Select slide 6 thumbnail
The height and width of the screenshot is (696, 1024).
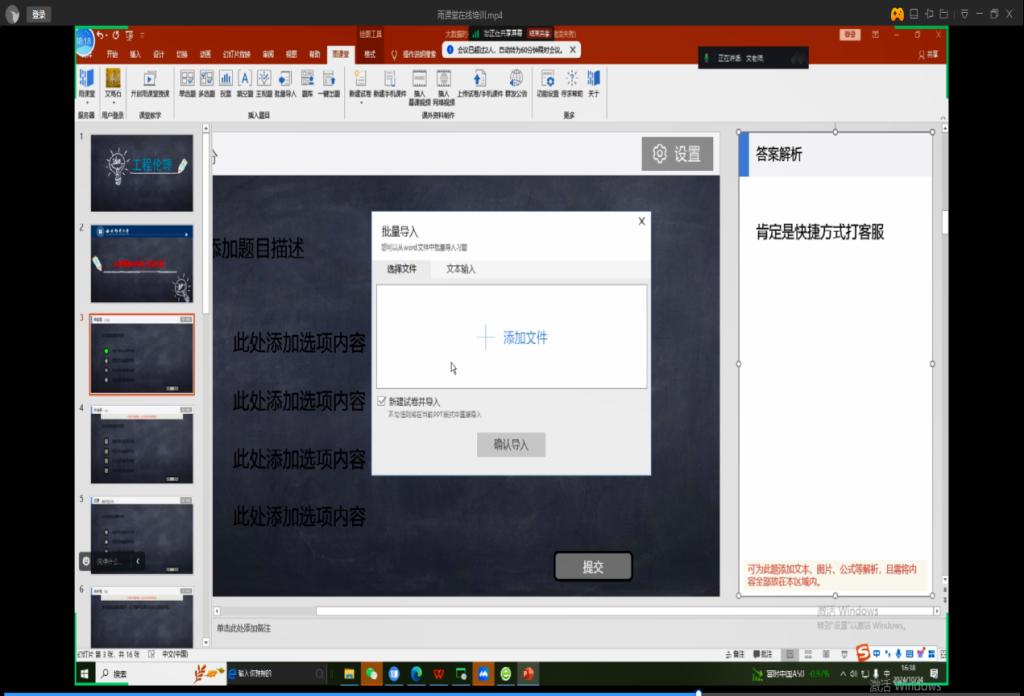142,617
